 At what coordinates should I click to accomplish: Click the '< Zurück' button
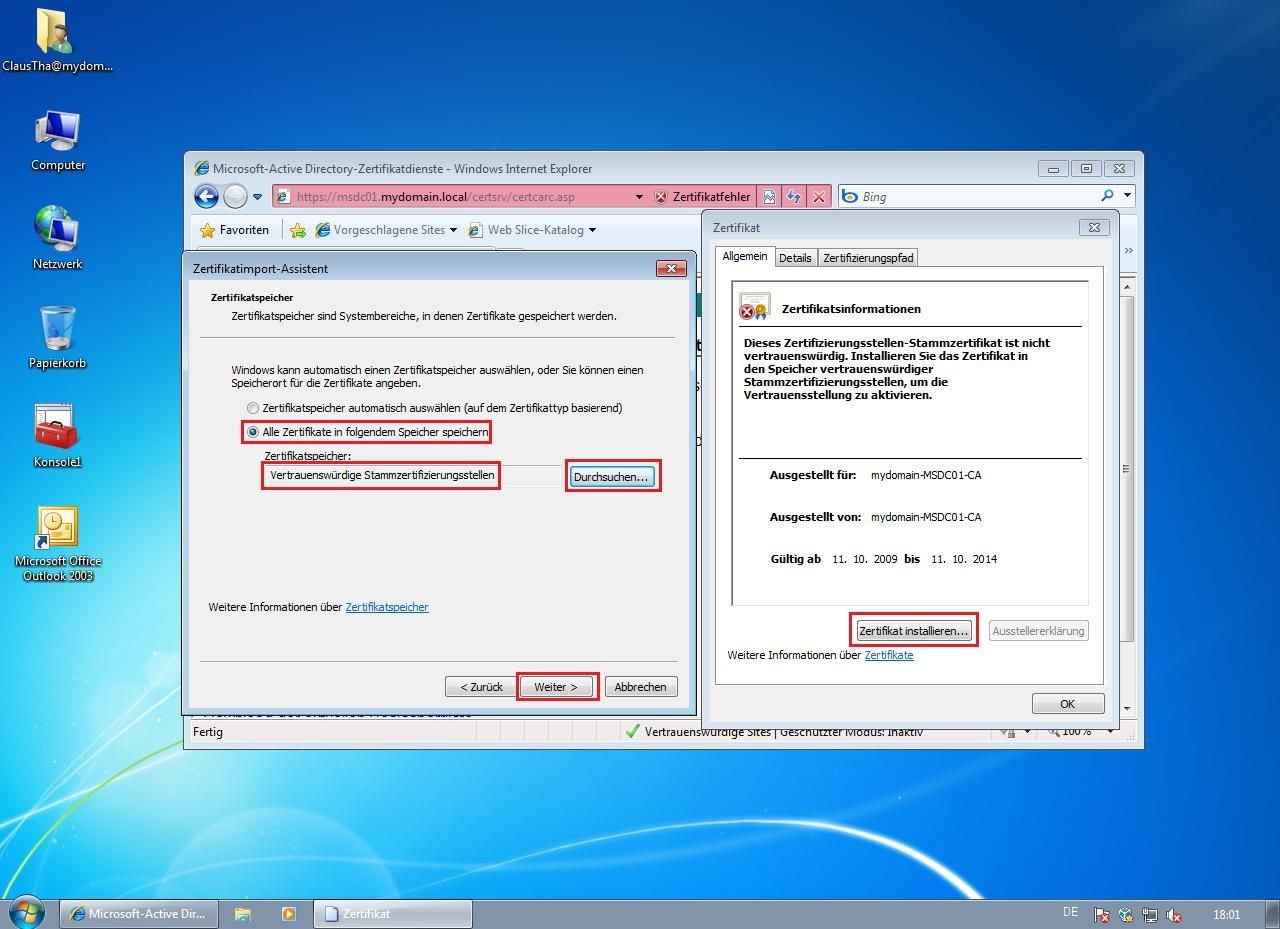coord(481,687)
